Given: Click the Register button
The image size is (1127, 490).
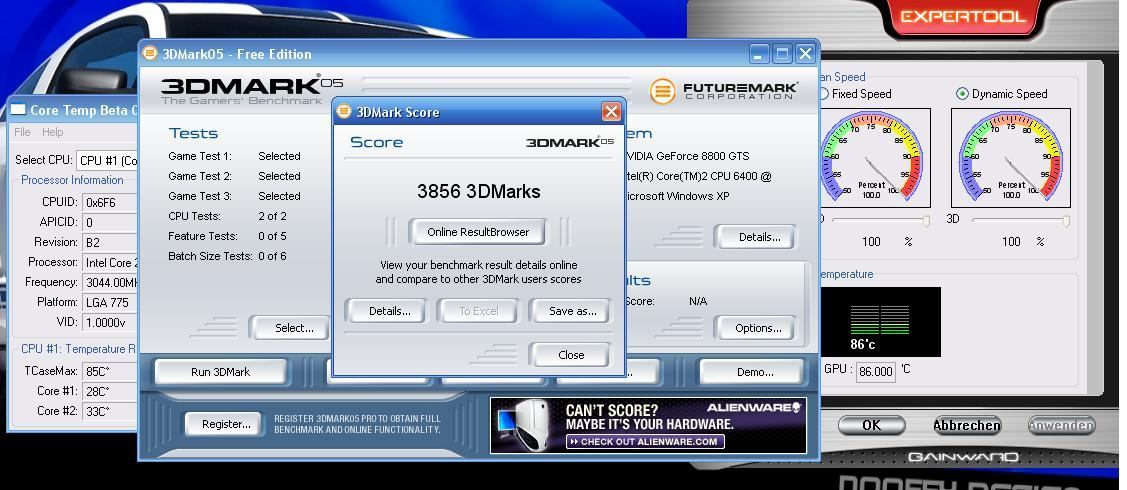Looking at the screenshot, I should (x=226, y=424).
